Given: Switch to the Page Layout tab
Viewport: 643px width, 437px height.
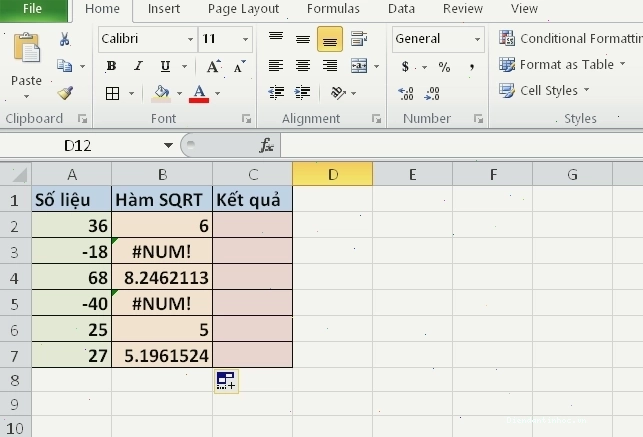Looking at the screenshot, I should pos(243,9).
